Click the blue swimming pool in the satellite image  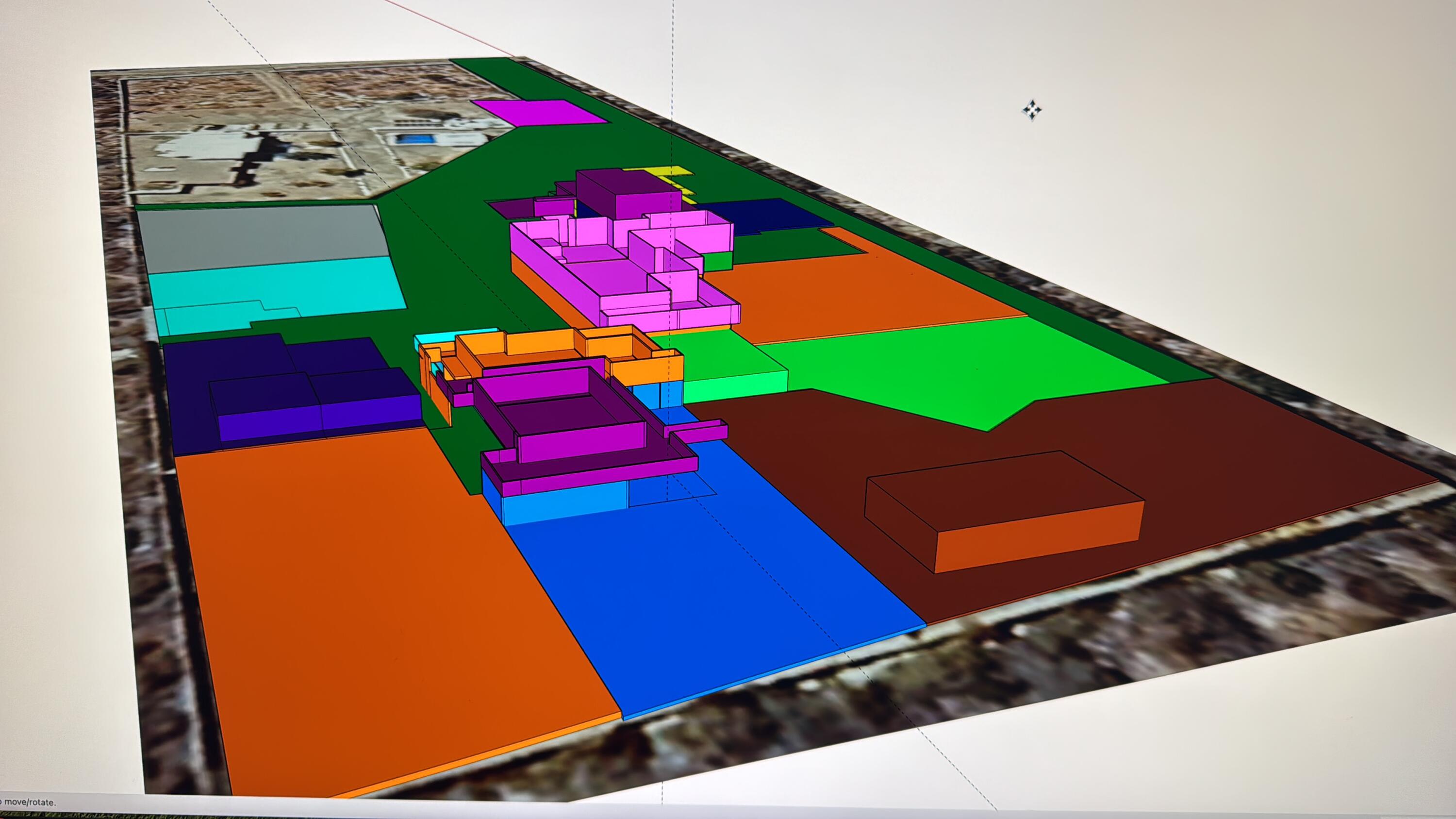tap(416, 138)
